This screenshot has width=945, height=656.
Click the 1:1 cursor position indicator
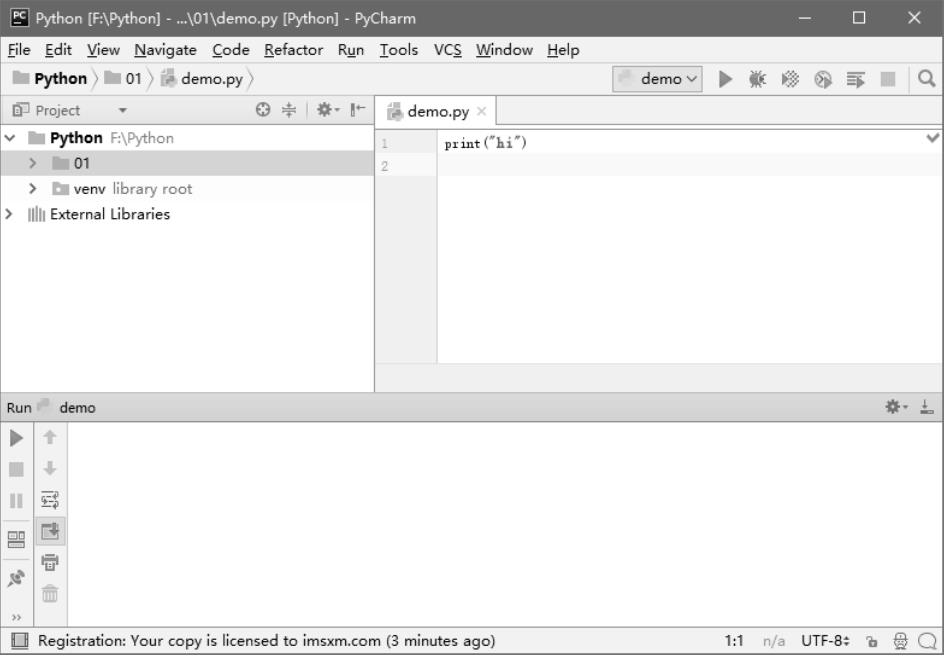tap(733, 641)
